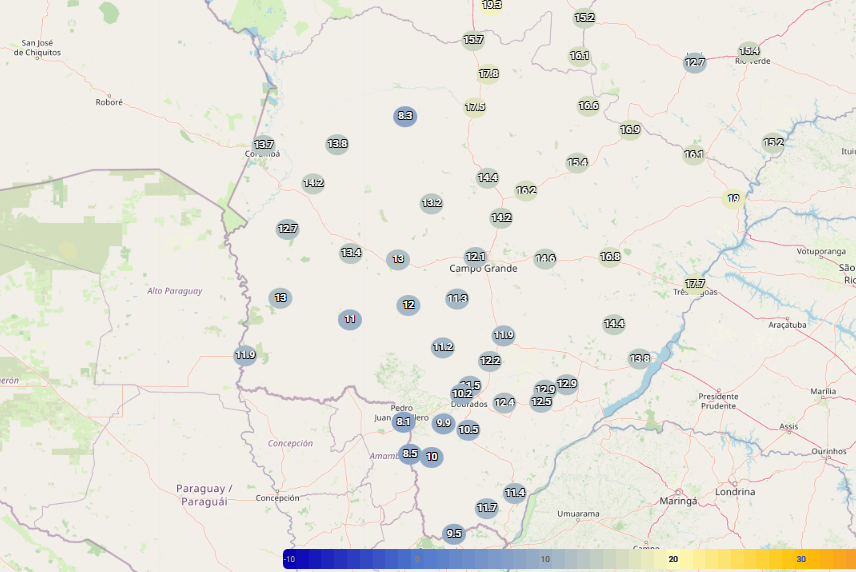Screen dimensions: 856x572
Task: Click the Assis town label
Action: click(x=789, y=426)
